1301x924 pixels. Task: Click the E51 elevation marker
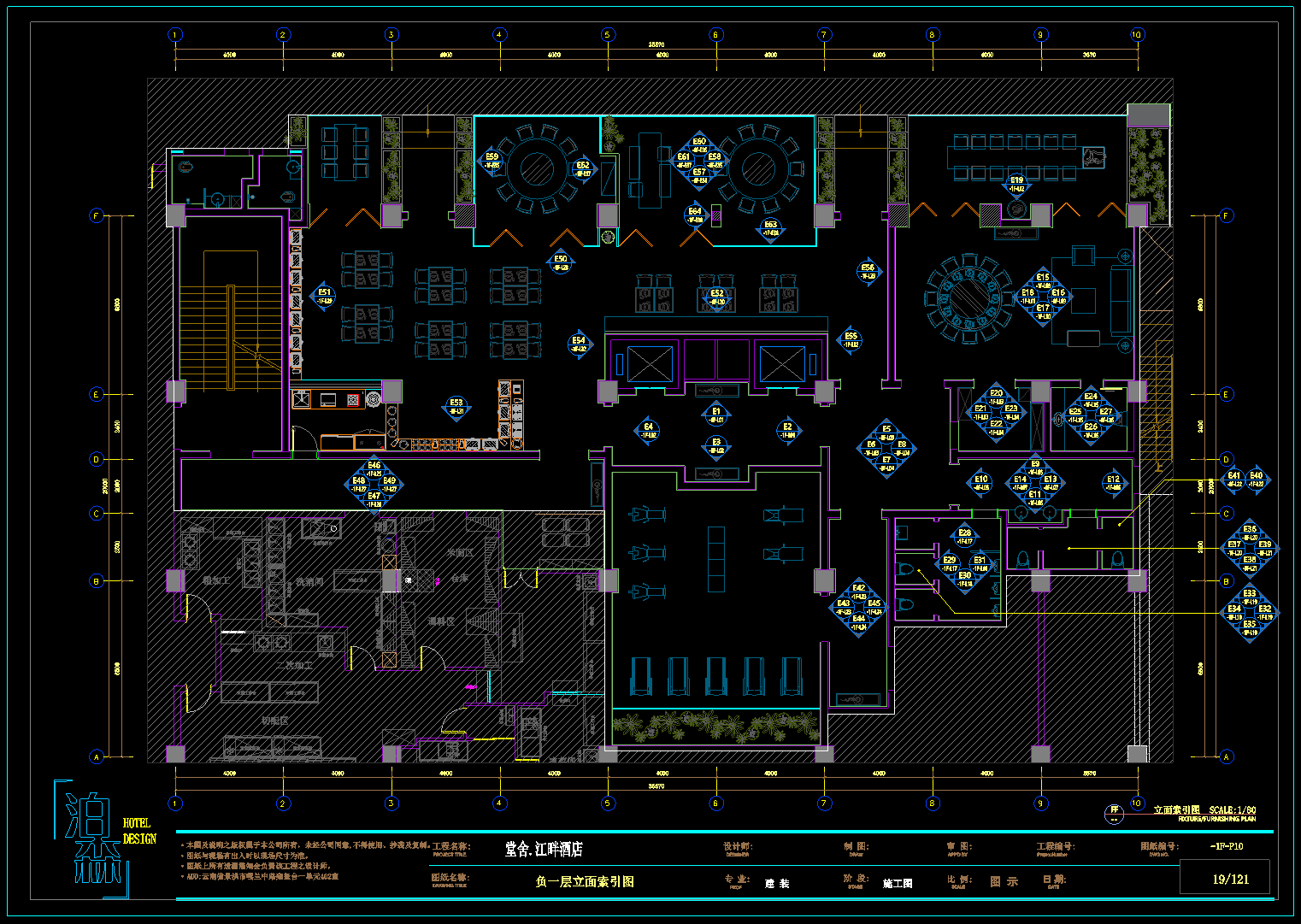324,296
